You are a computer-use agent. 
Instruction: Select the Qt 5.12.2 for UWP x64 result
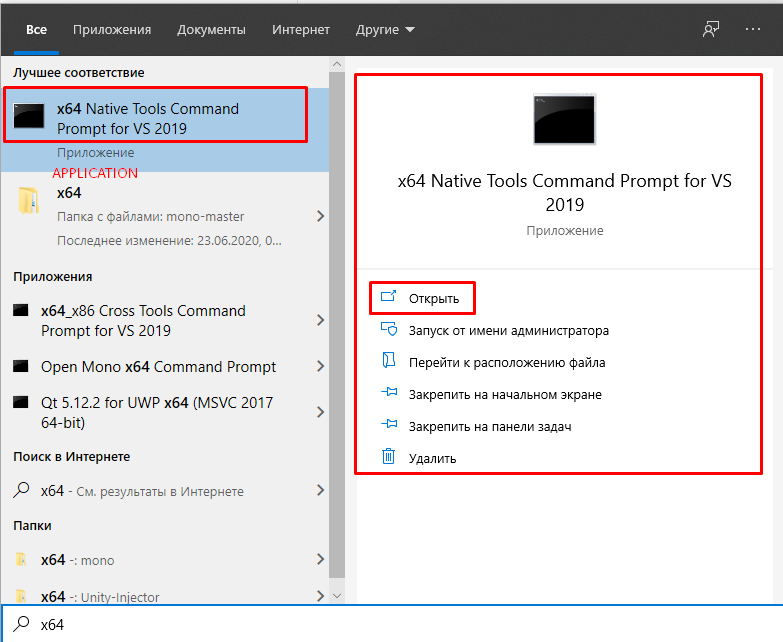point(165,412)
